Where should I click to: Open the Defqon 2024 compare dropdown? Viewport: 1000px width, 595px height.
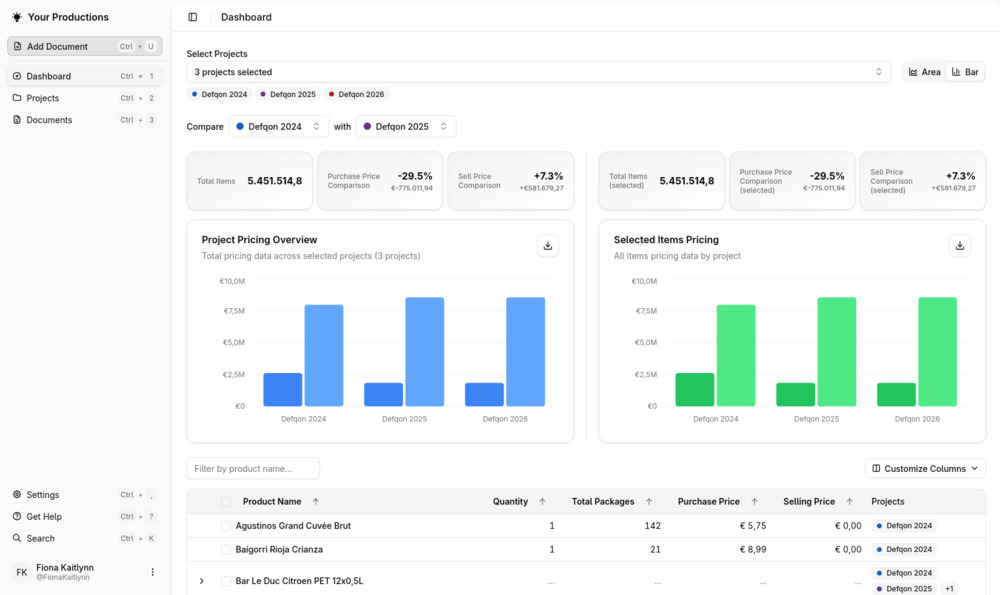(279, 126)
